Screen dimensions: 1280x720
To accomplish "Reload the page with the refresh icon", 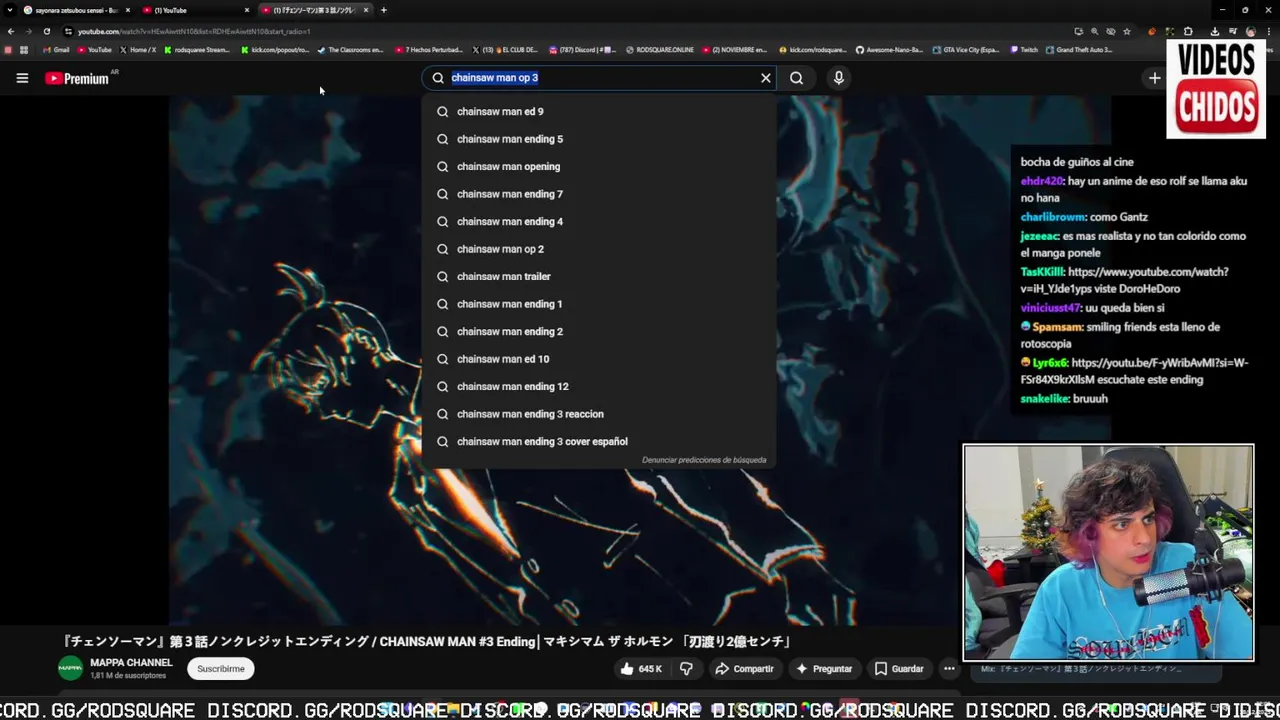I will point(47,31).
